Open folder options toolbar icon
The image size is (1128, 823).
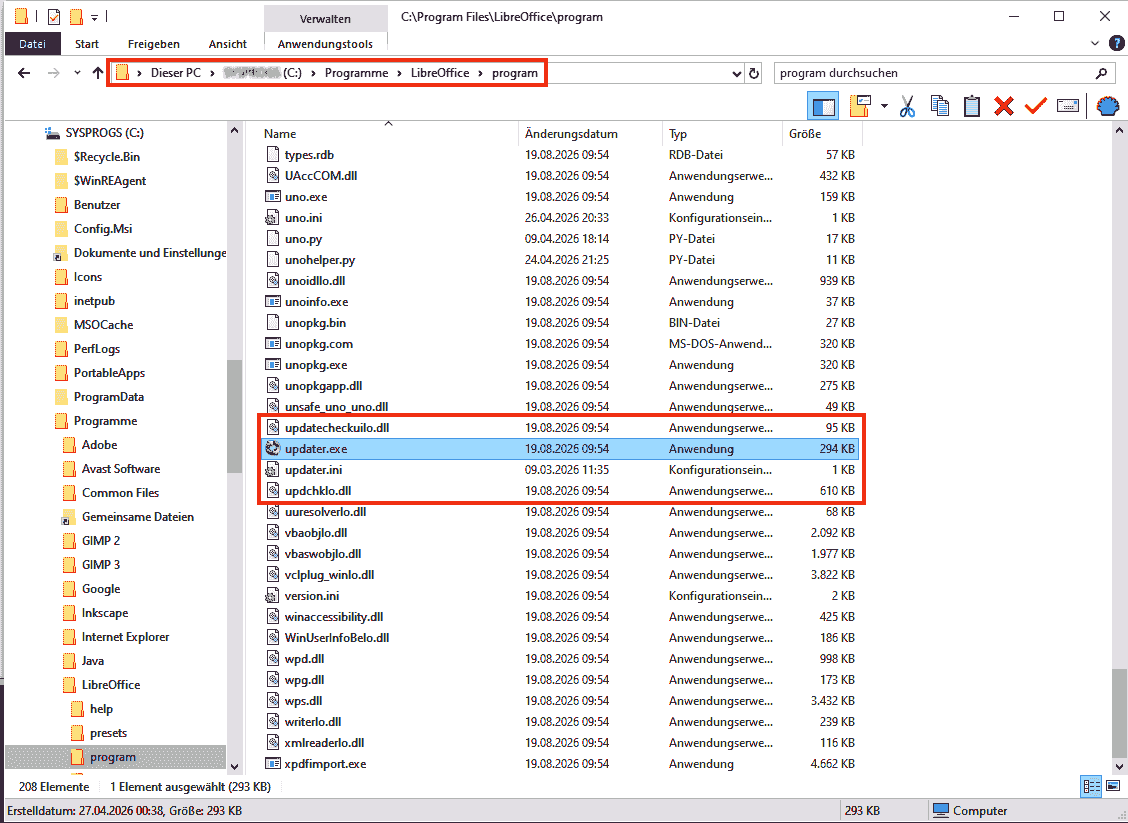(x=860, y=106)
